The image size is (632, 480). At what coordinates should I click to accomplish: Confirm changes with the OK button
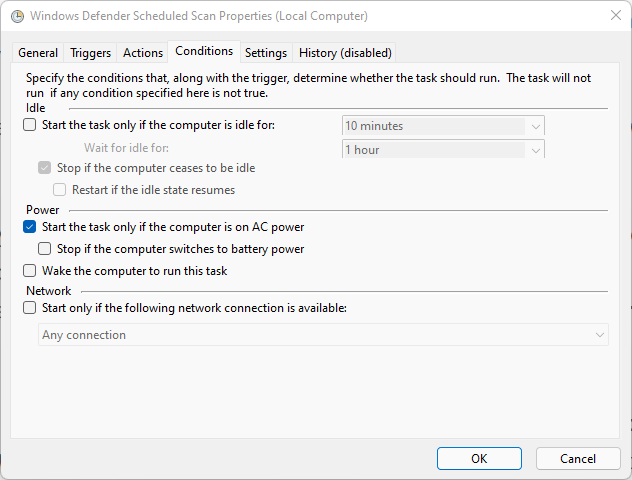click(479, 459)
